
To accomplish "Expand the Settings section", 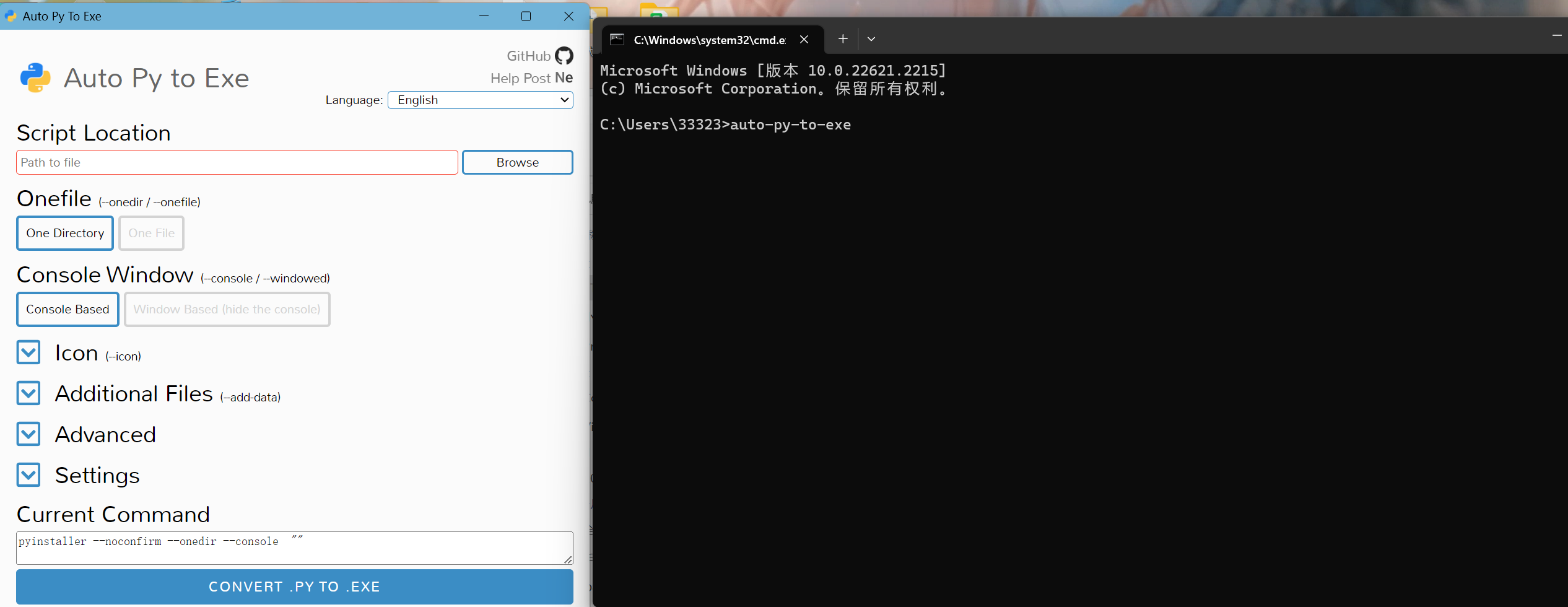I will click(28, 475).
